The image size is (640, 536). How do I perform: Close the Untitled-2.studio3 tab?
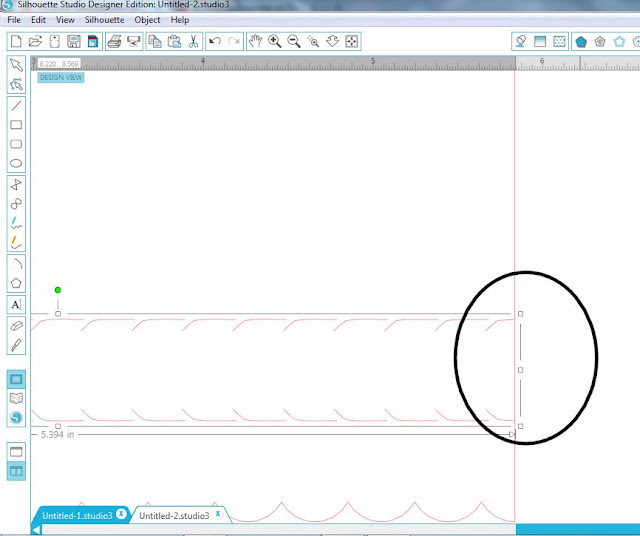[218, 514]
